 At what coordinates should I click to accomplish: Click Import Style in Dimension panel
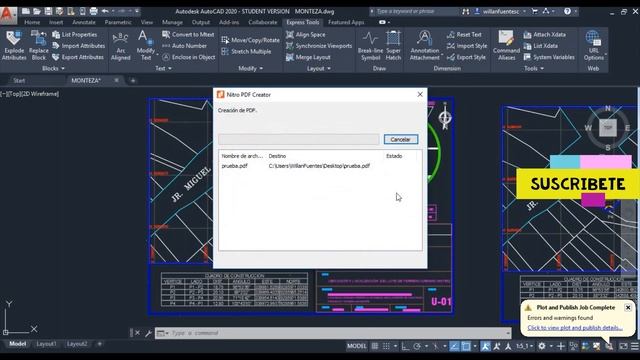click(x=467, y=46)
